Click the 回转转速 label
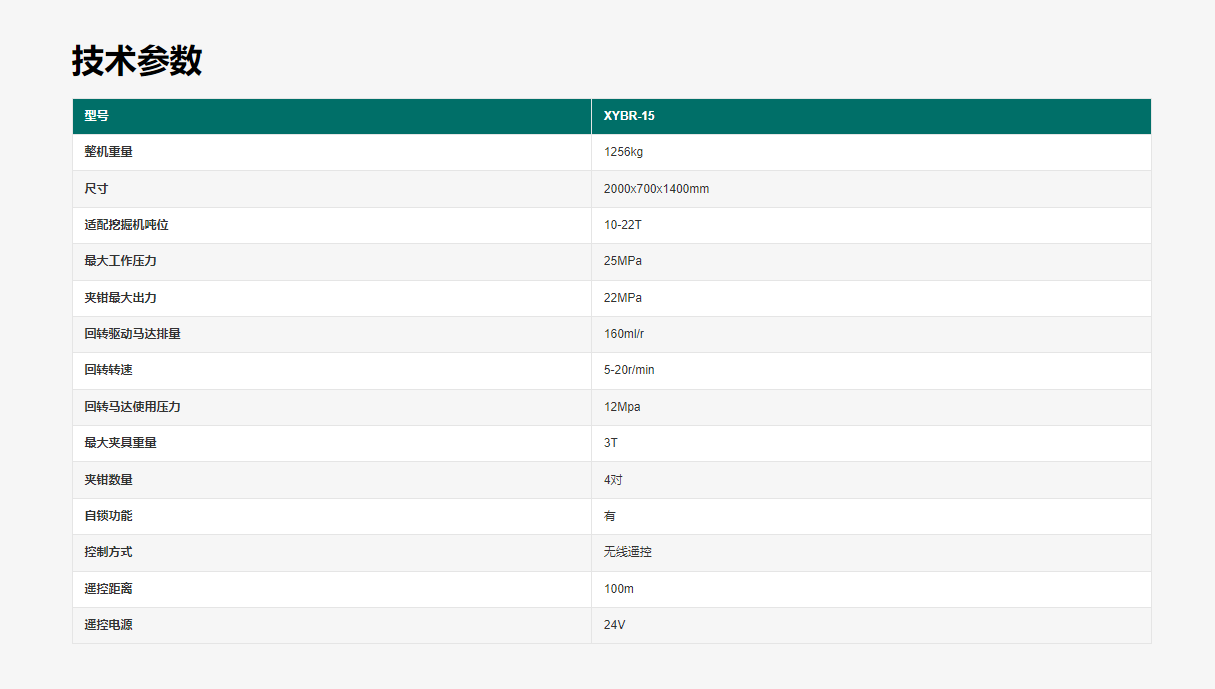The image size is (1215, 689). point(109,370)
